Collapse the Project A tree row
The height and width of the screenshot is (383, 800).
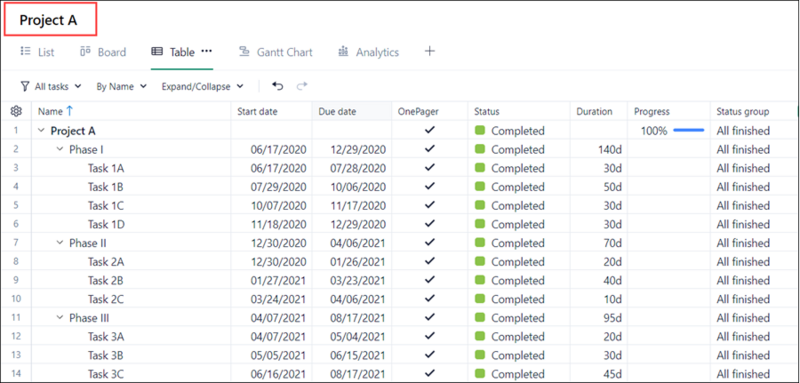tap(41, 131)
